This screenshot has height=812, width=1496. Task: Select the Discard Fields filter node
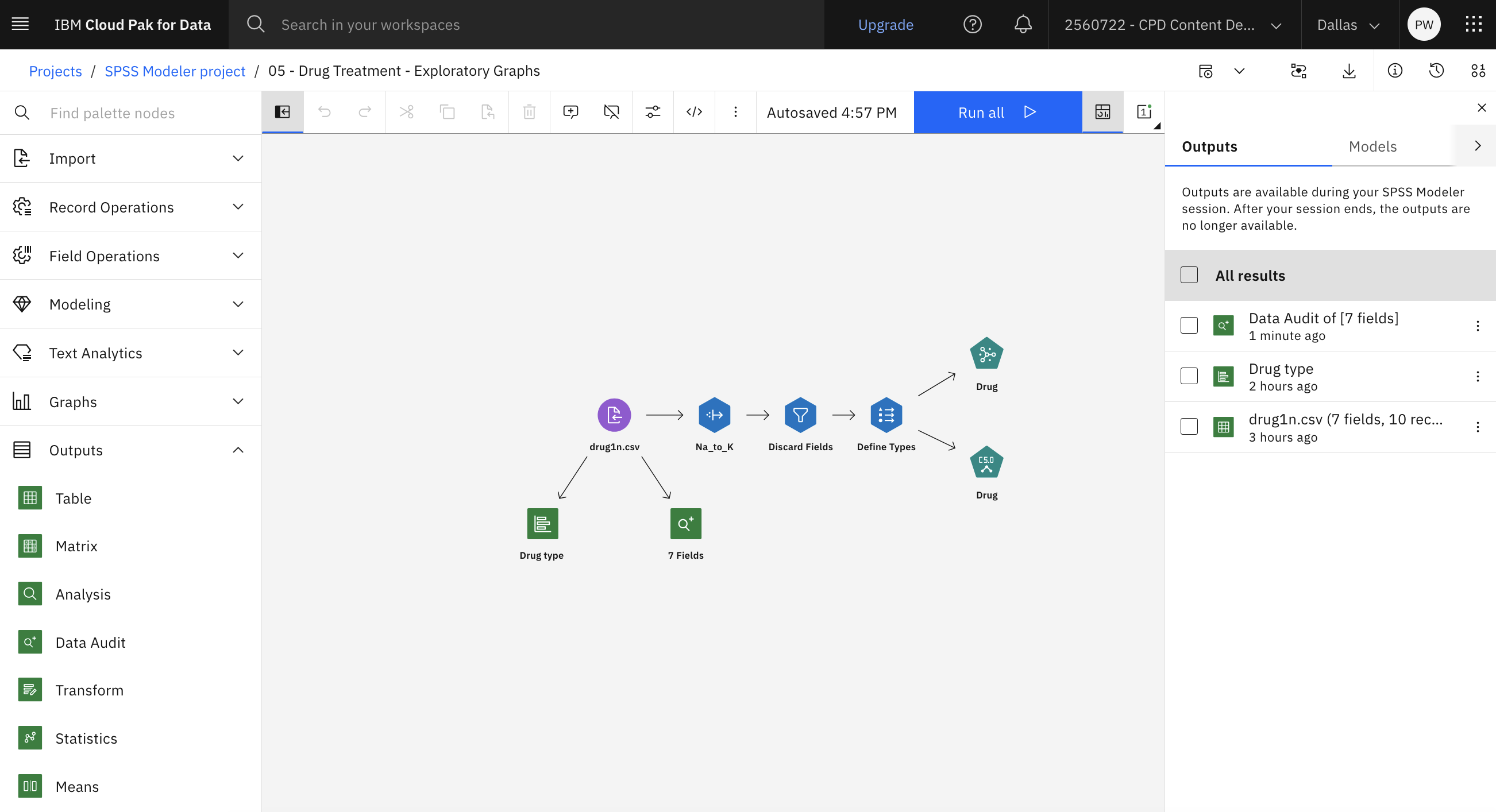coord(800,415)
